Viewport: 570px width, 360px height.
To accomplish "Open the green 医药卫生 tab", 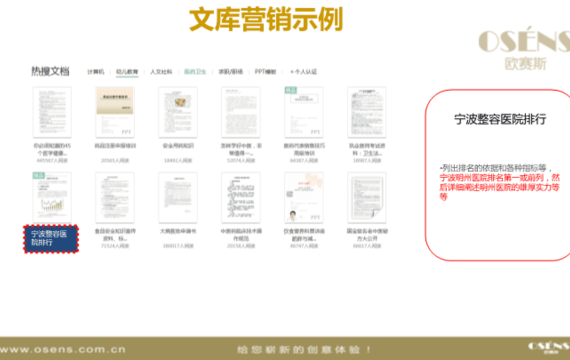I will point(195,72).
